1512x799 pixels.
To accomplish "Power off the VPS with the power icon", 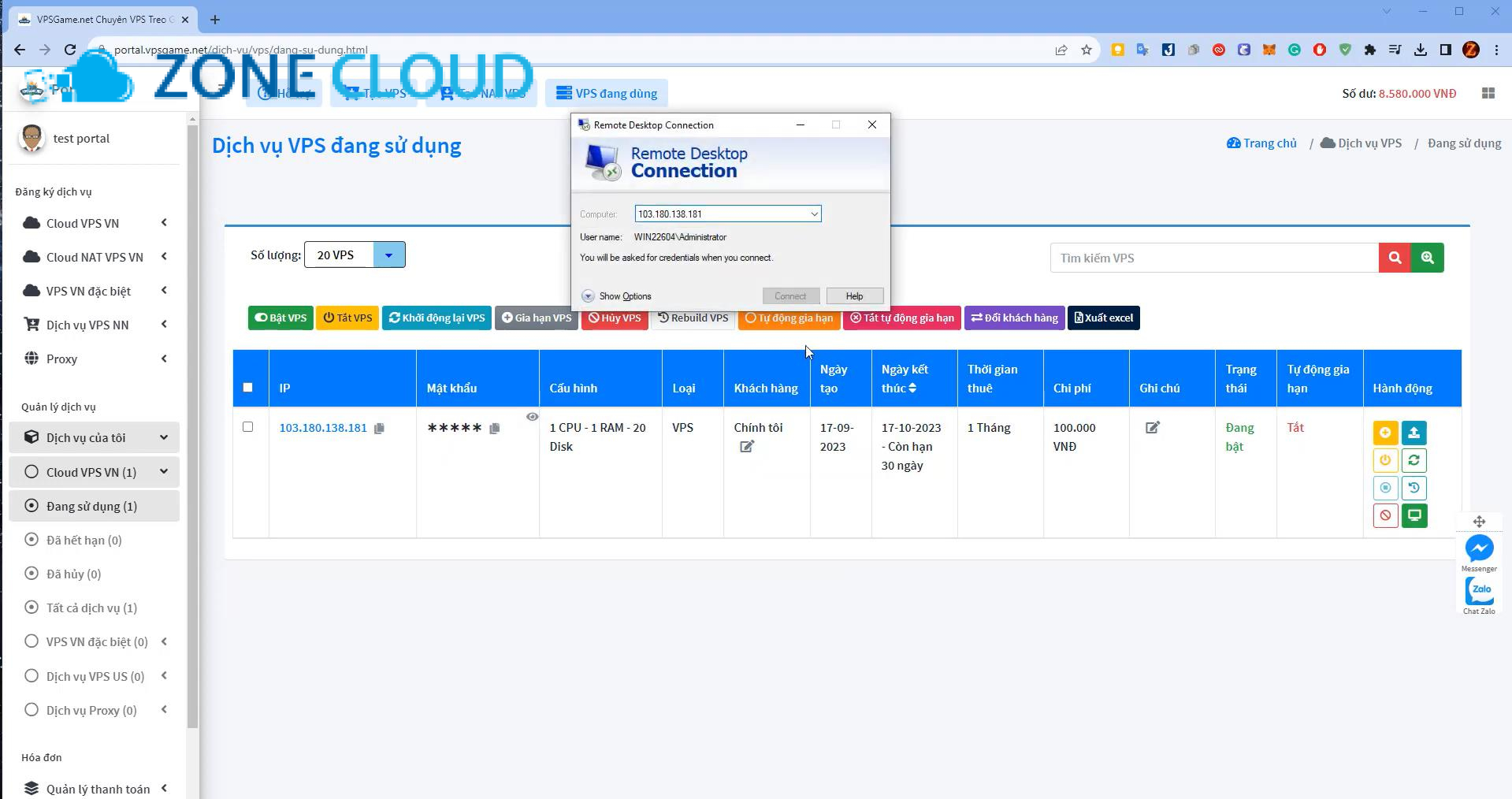I will point(1384,460).
